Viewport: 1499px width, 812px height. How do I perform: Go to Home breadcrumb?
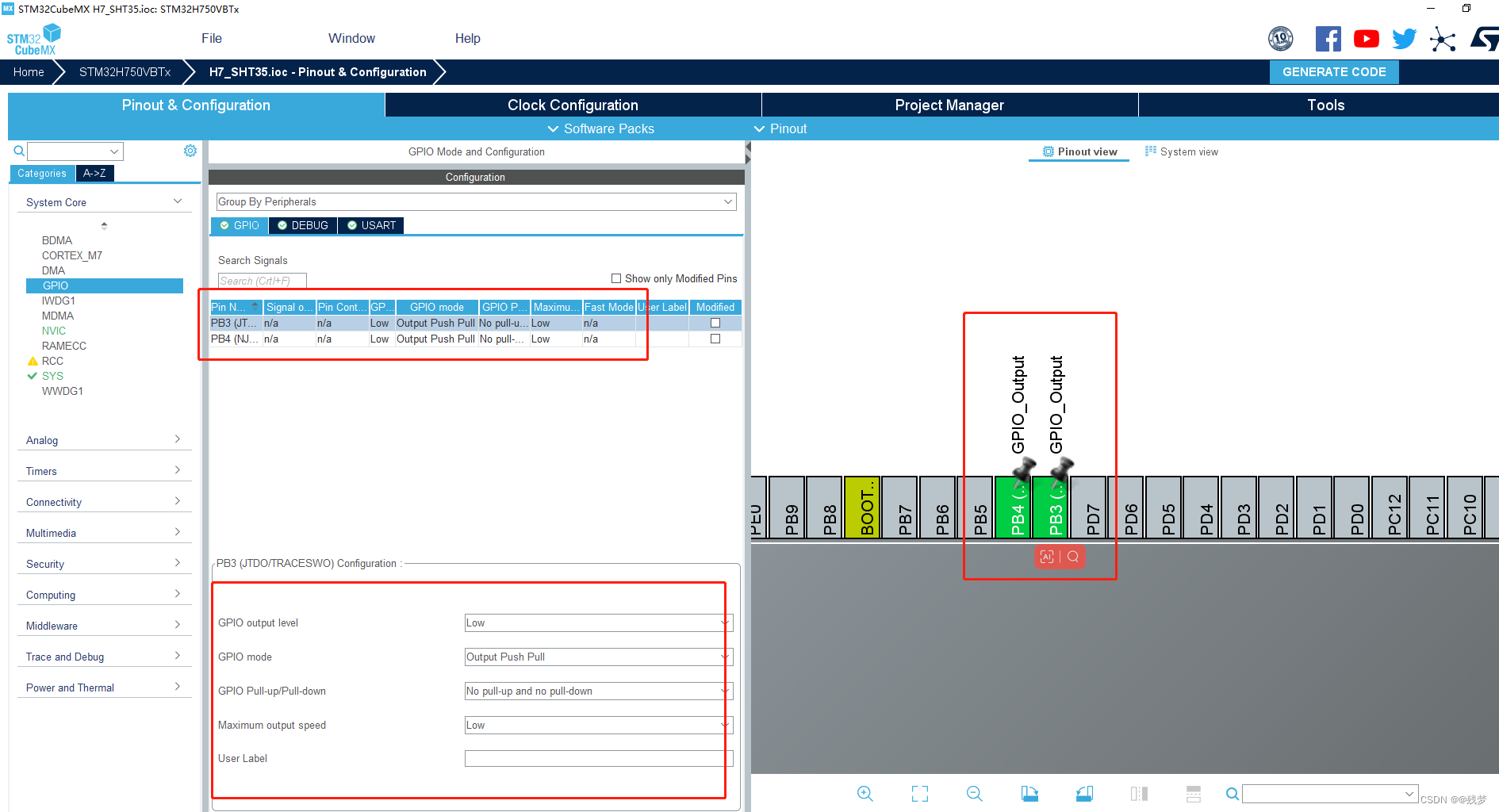tap(29, 72)
